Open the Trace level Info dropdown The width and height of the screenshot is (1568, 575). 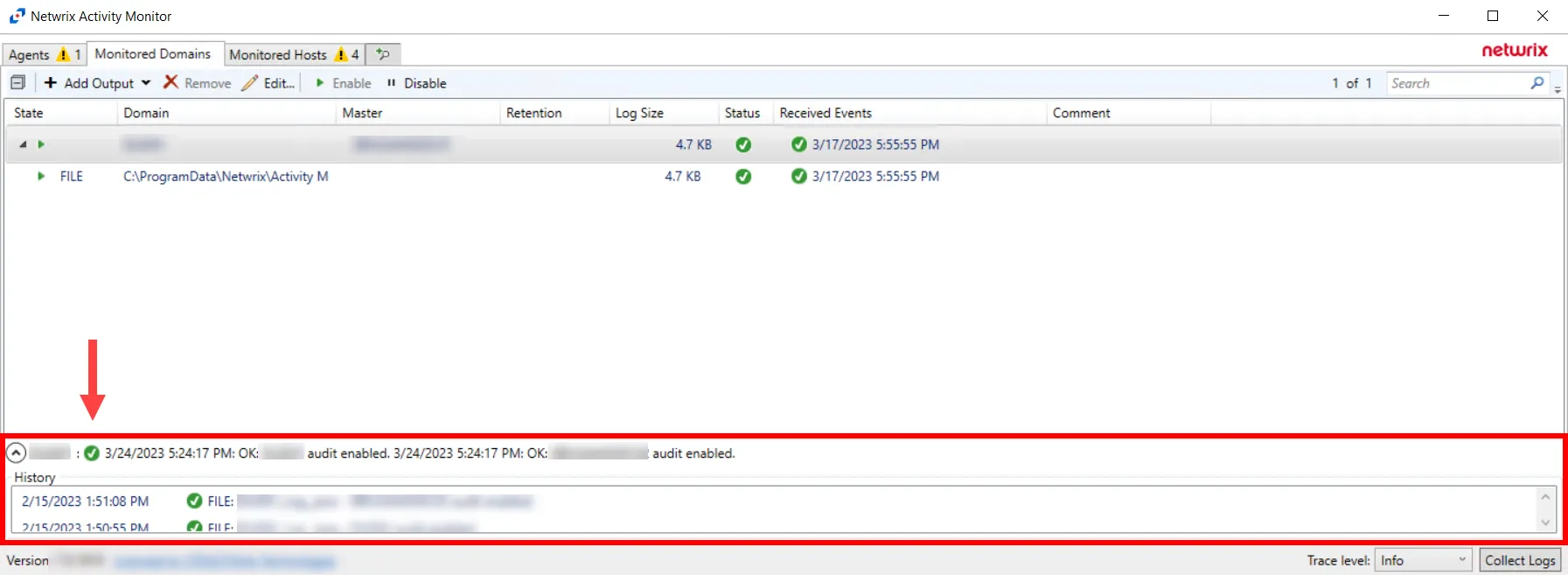point(1423,560)
